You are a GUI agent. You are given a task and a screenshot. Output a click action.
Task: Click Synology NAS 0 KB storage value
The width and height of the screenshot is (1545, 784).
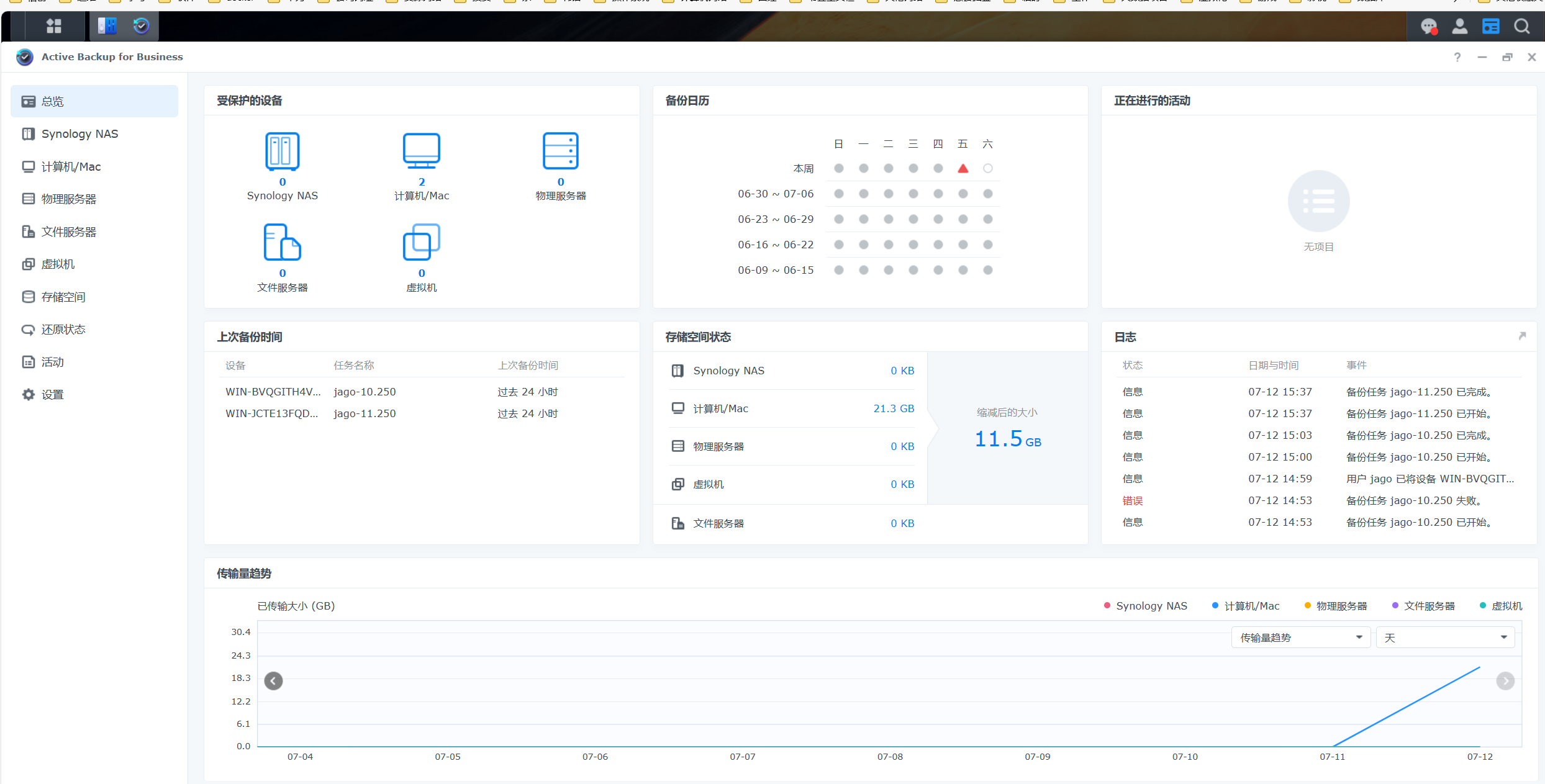(902, 371)
